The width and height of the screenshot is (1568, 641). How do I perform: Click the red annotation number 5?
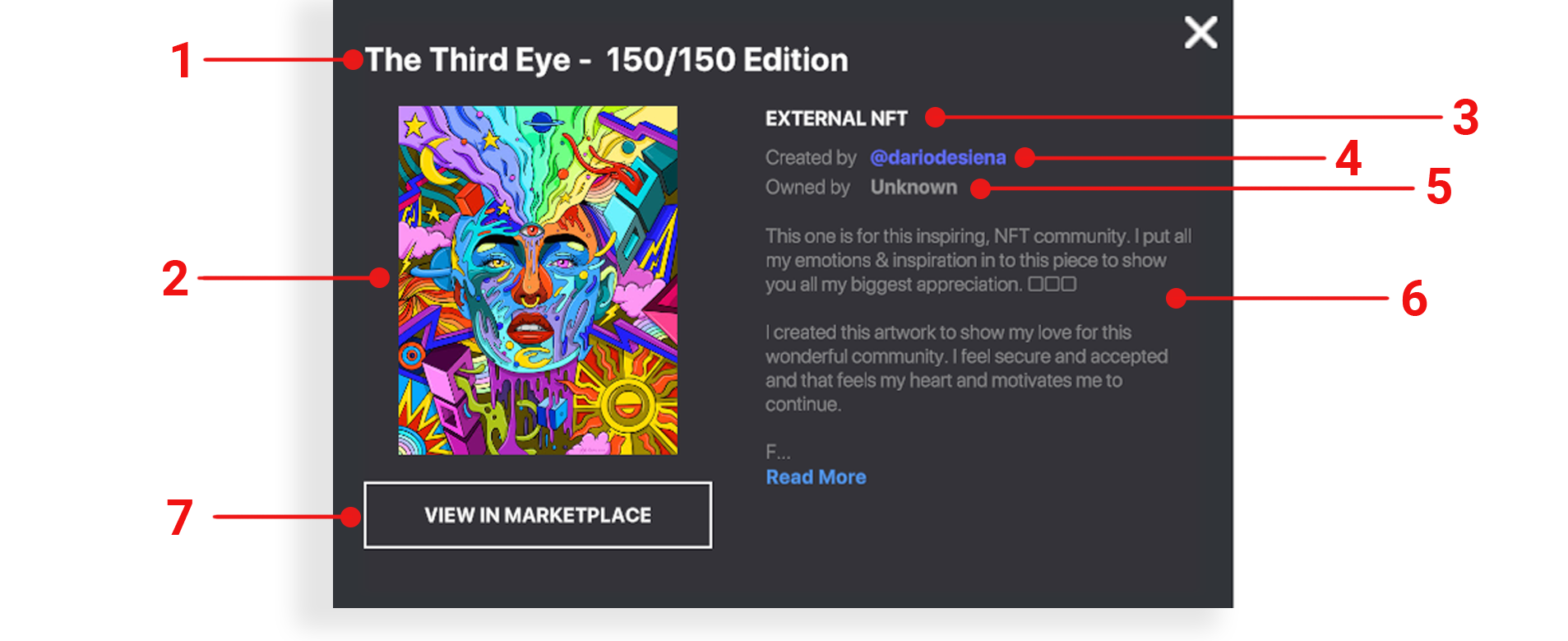pyautogui.click(x=1438, y=187)
